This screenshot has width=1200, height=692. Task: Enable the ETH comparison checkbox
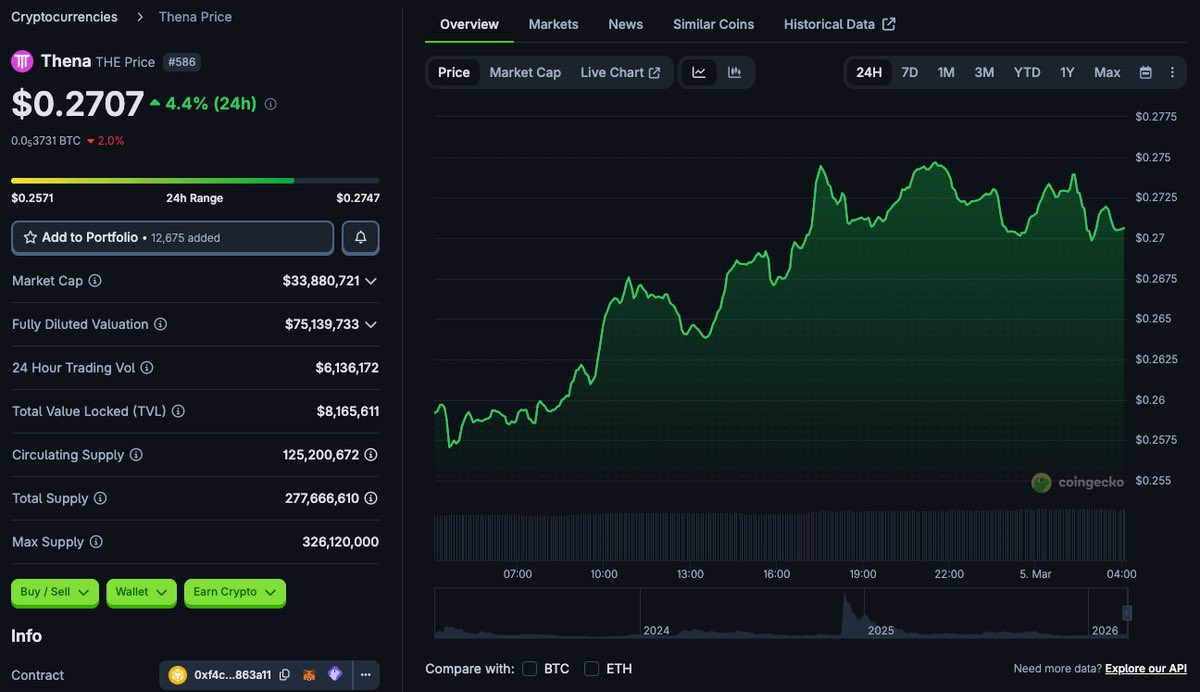tap(591, 668)
